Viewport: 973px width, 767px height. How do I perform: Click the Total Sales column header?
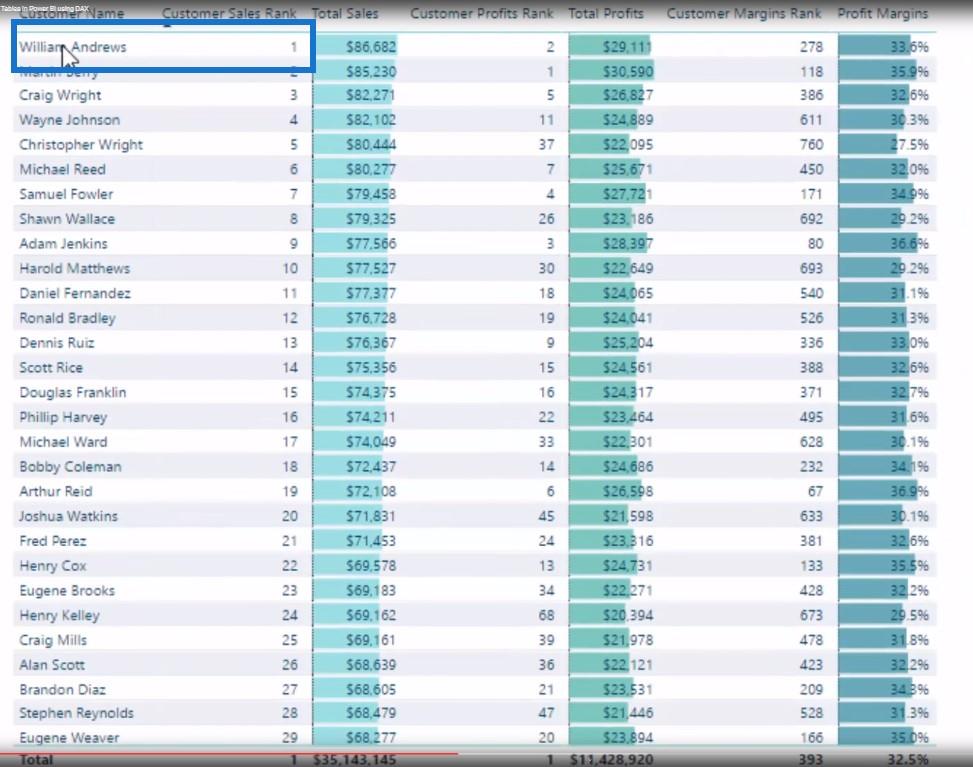point(345,14)
